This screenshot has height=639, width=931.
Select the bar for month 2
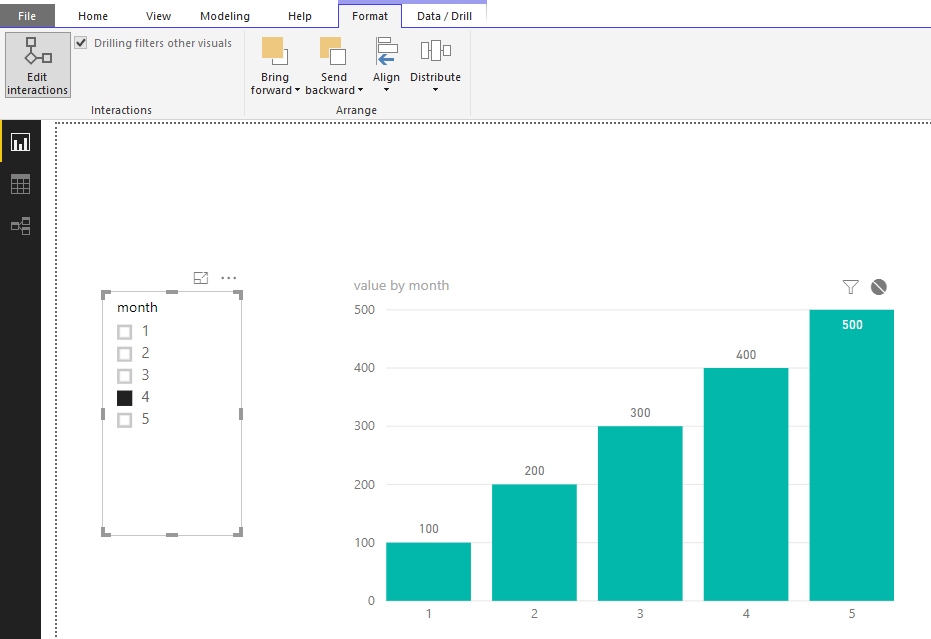(x=534, y=542)
